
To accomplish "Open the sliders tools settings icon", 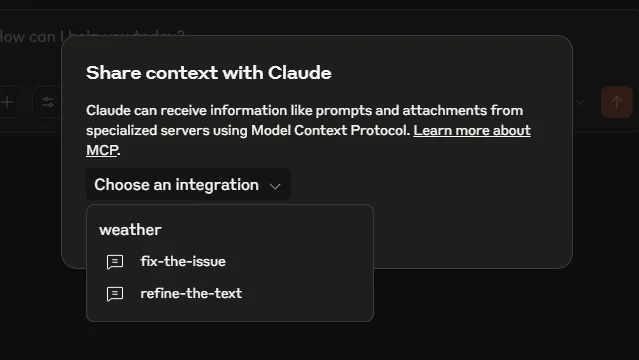I will click(x=48, y=102).
